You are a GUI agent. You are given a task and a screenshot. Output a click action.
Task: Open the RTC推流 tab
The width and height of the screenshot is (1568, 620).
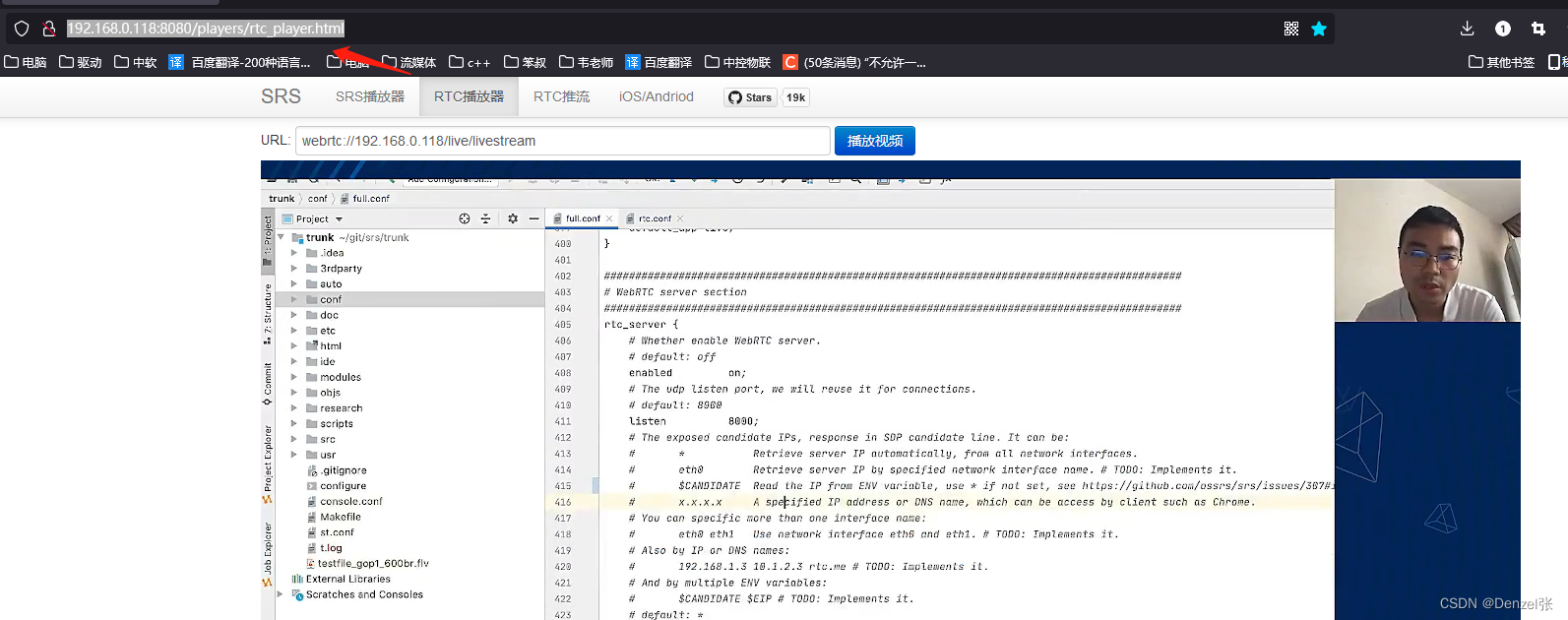point(561,96)
